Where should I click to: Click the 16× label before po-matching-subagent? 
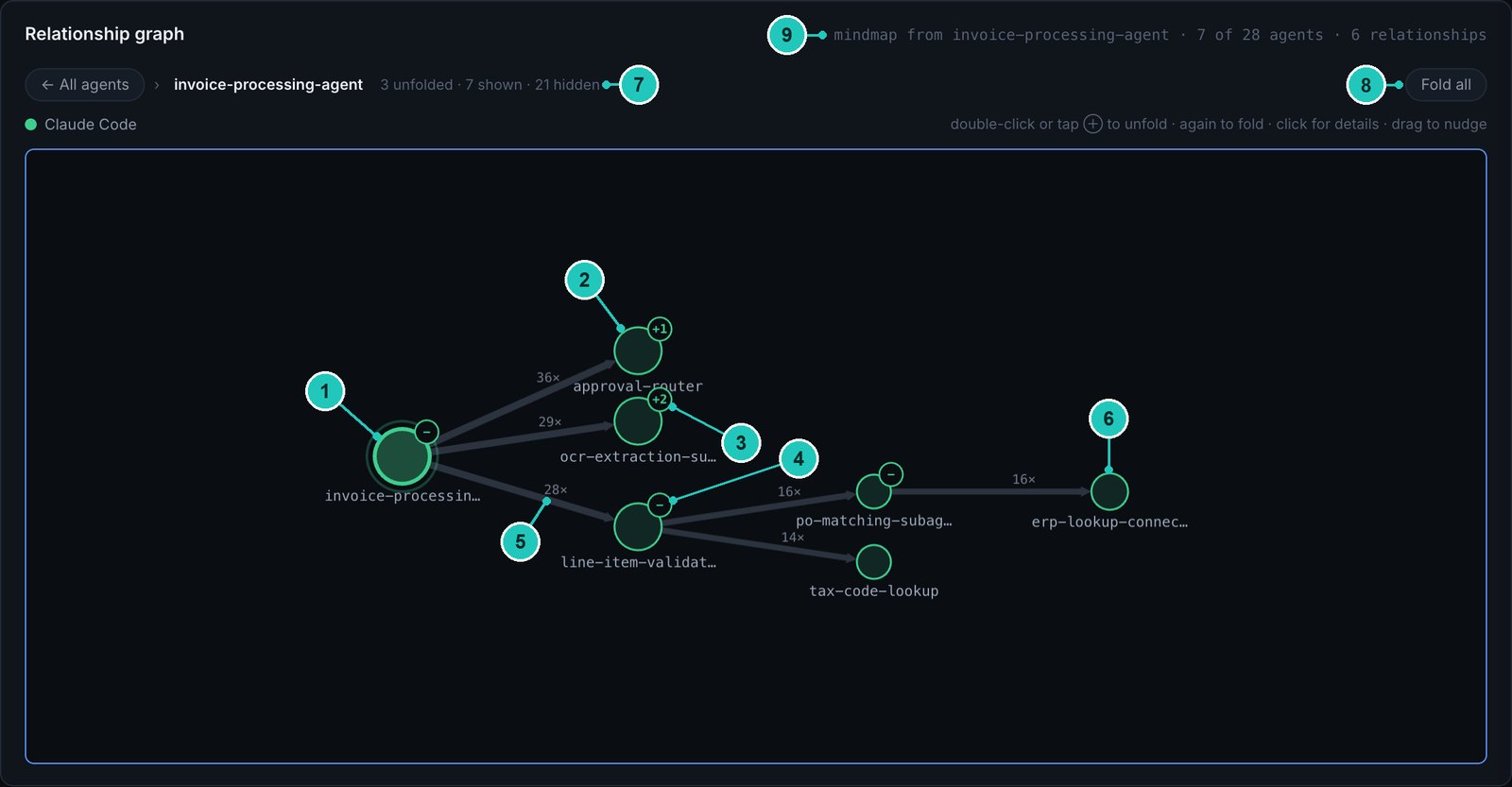[789, 491]
